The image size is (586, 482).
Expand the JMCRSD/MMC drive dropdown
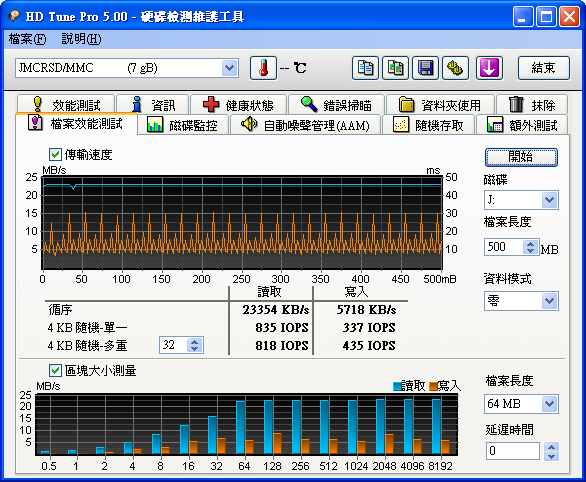click(x=229, y=68)
